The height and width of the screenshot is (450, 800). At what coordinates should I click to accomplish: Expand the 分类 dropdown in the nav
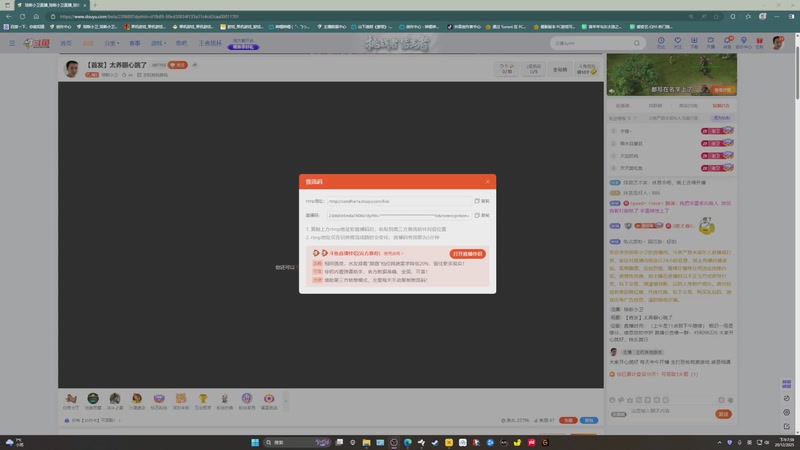[112, 43]
